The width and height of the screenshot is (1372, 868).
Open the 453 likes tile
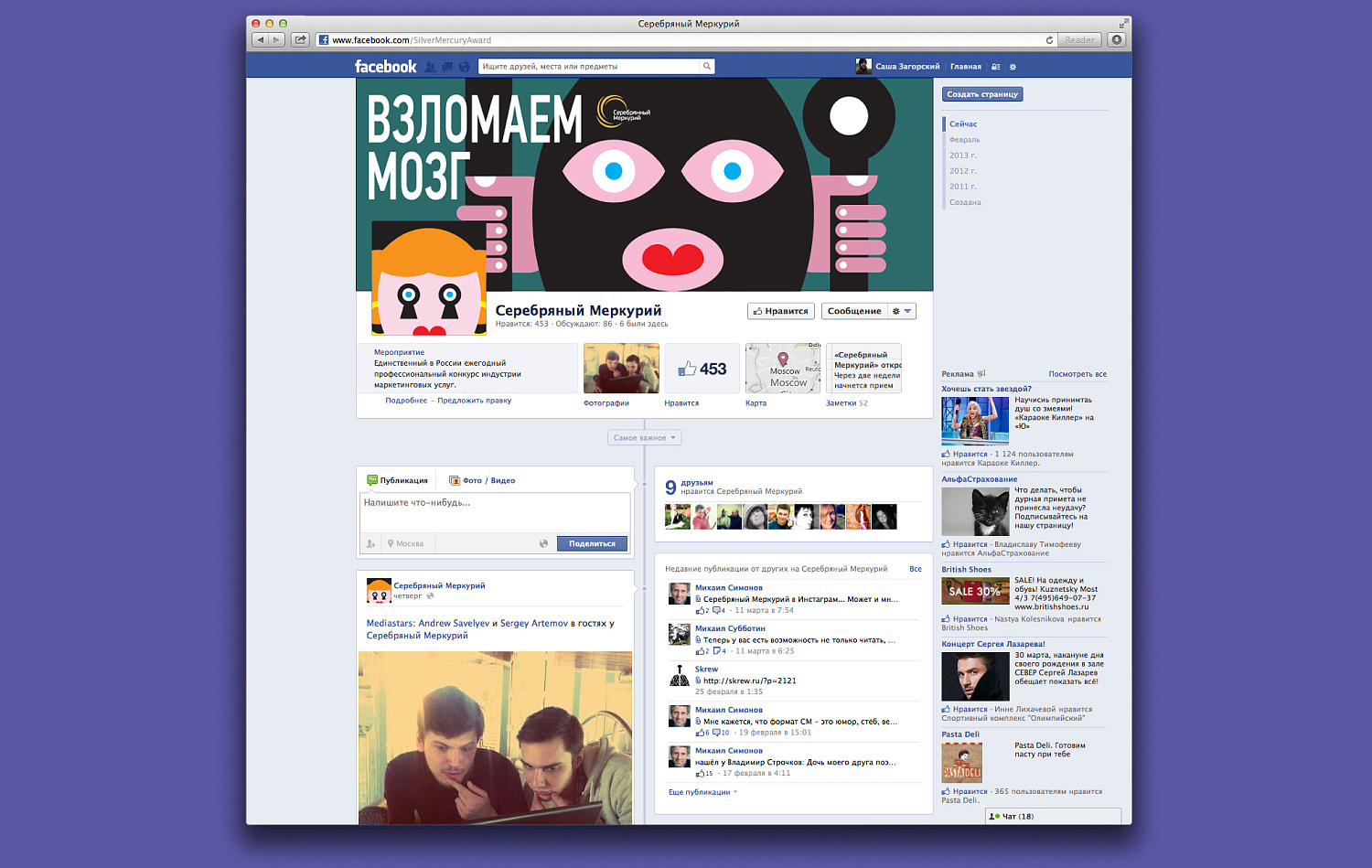702,368
